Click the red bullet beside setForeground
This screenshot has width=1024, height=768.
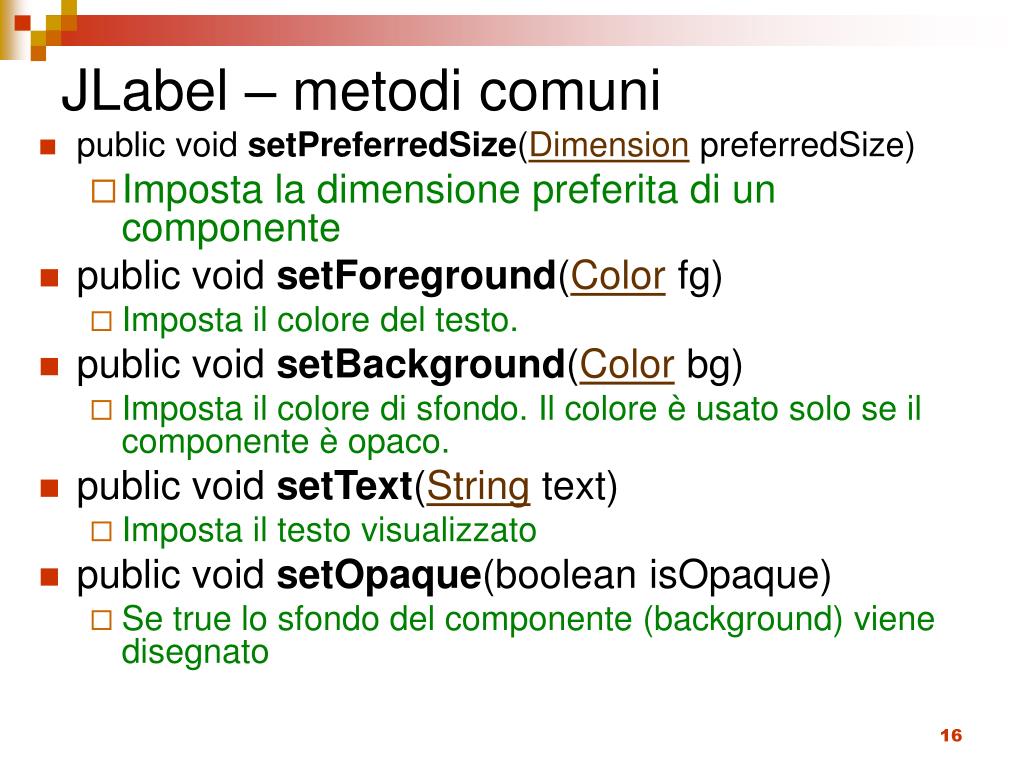click(49, 277)
